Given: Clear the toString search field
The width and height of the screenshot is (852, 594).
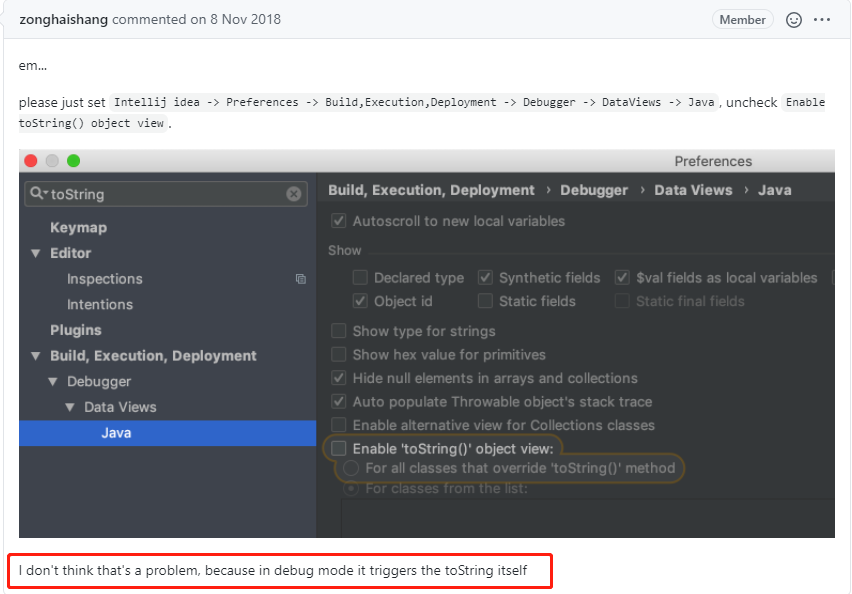Looking at the screenshot, I should point(293,194).
